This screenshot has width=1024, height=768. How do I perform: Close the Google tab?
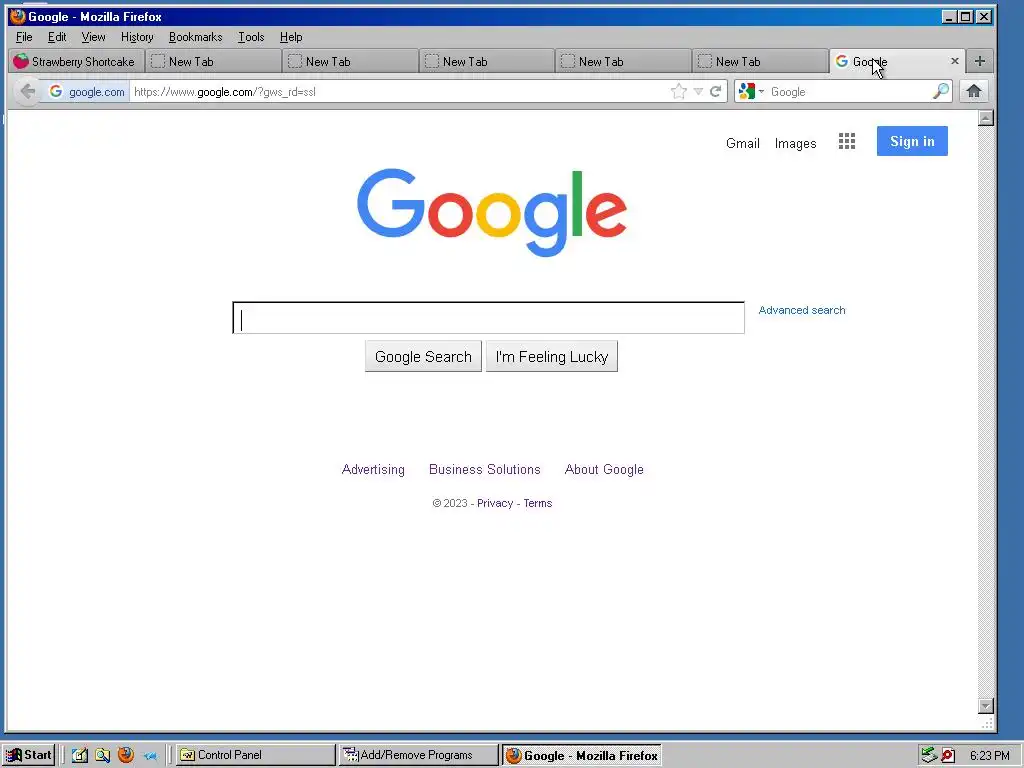954,61
